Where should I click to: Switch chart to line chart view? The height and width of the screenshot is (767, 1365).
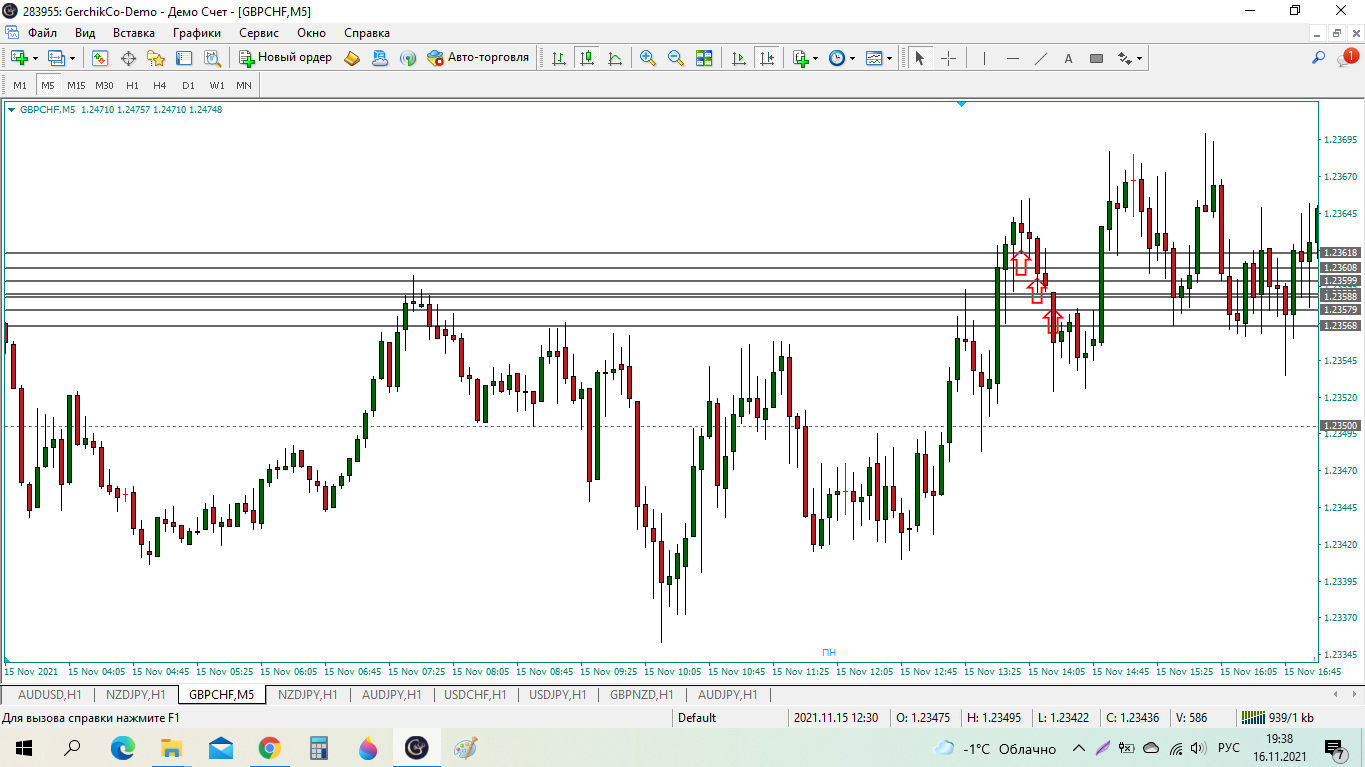(615, 58)
